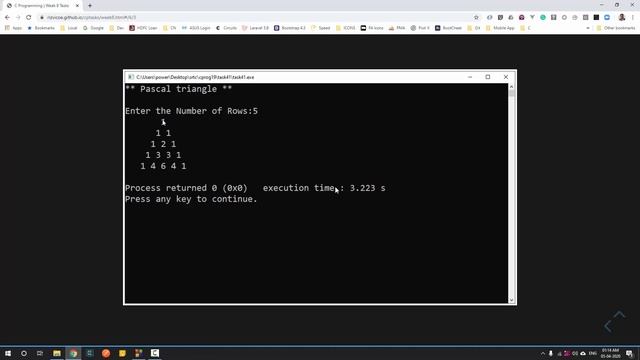The height and width of the screenshot is (360, 640).
Task: Open the Apps bookmarks shortcut
Action: [x=13, y=28]
